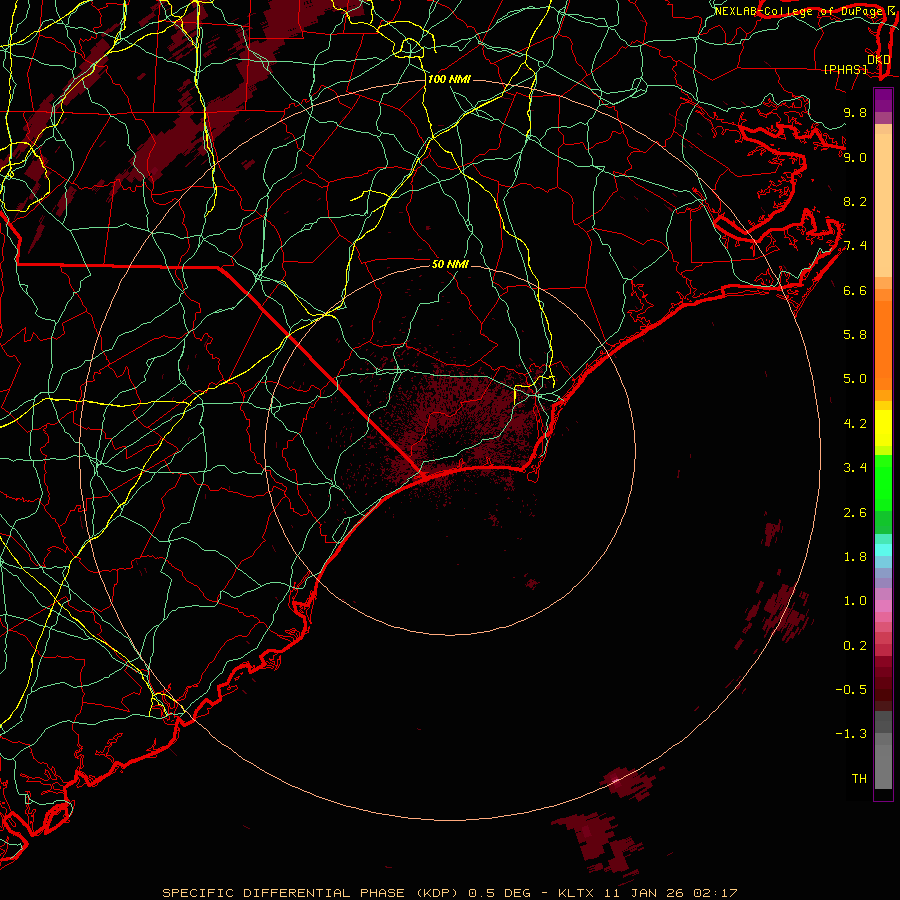This screenshot has height=900, width=900.
Task: Pick the bright green band of the color scale
Action: (x=883, y=482)
